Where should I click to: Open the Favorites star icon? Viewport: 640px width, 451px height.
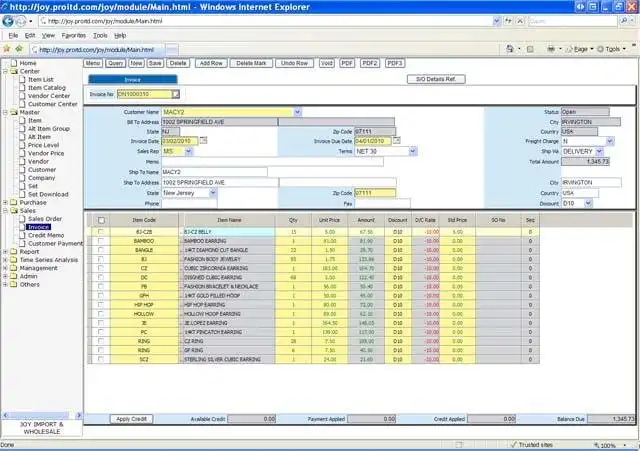tap(7, 49)
